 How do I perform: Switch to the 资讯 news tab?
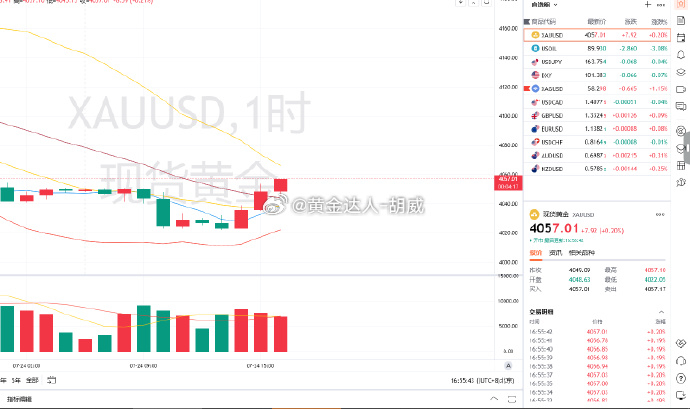555,253
